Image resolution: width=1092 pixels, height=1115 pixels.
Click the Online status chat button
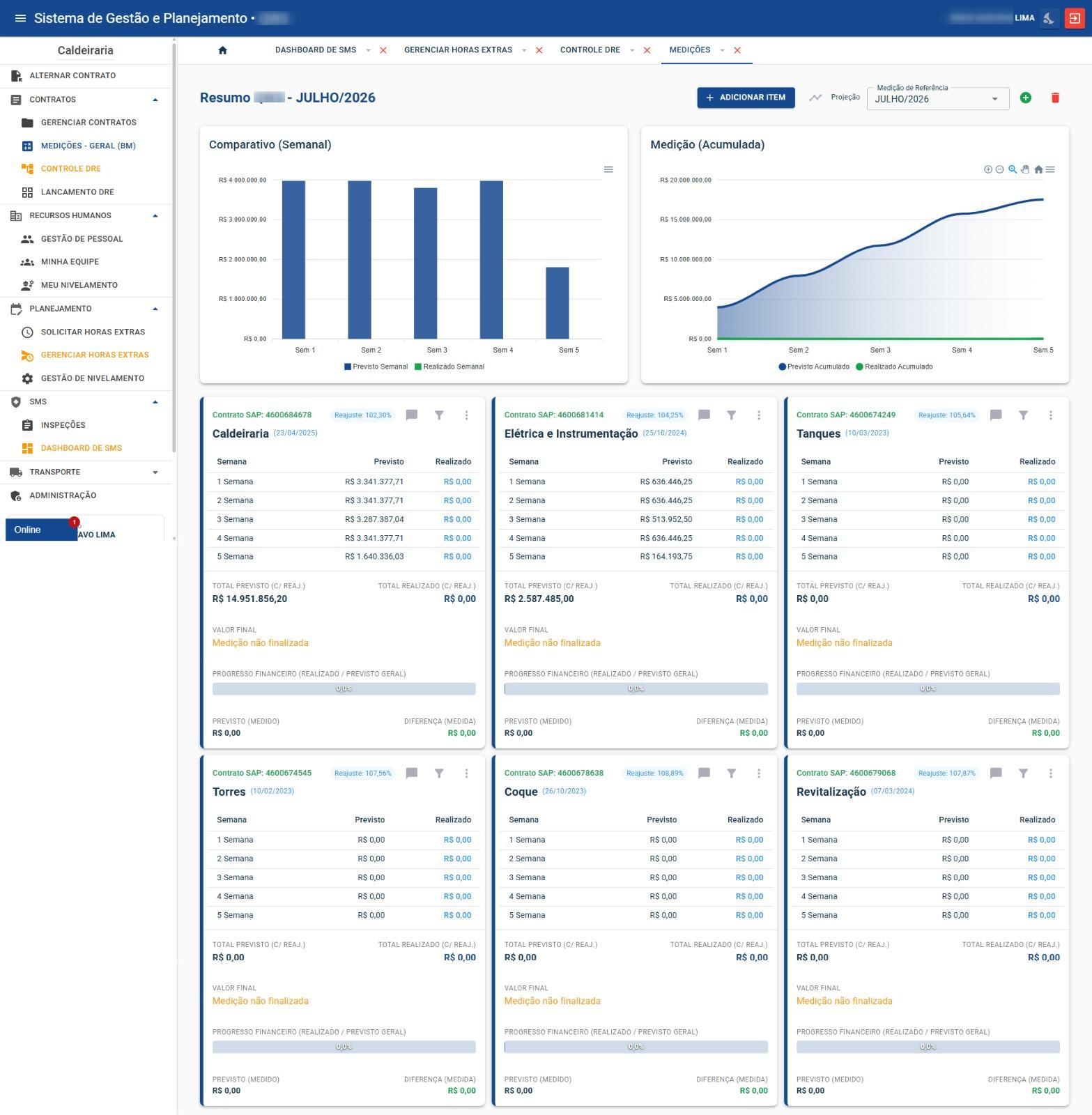(41, 530)
